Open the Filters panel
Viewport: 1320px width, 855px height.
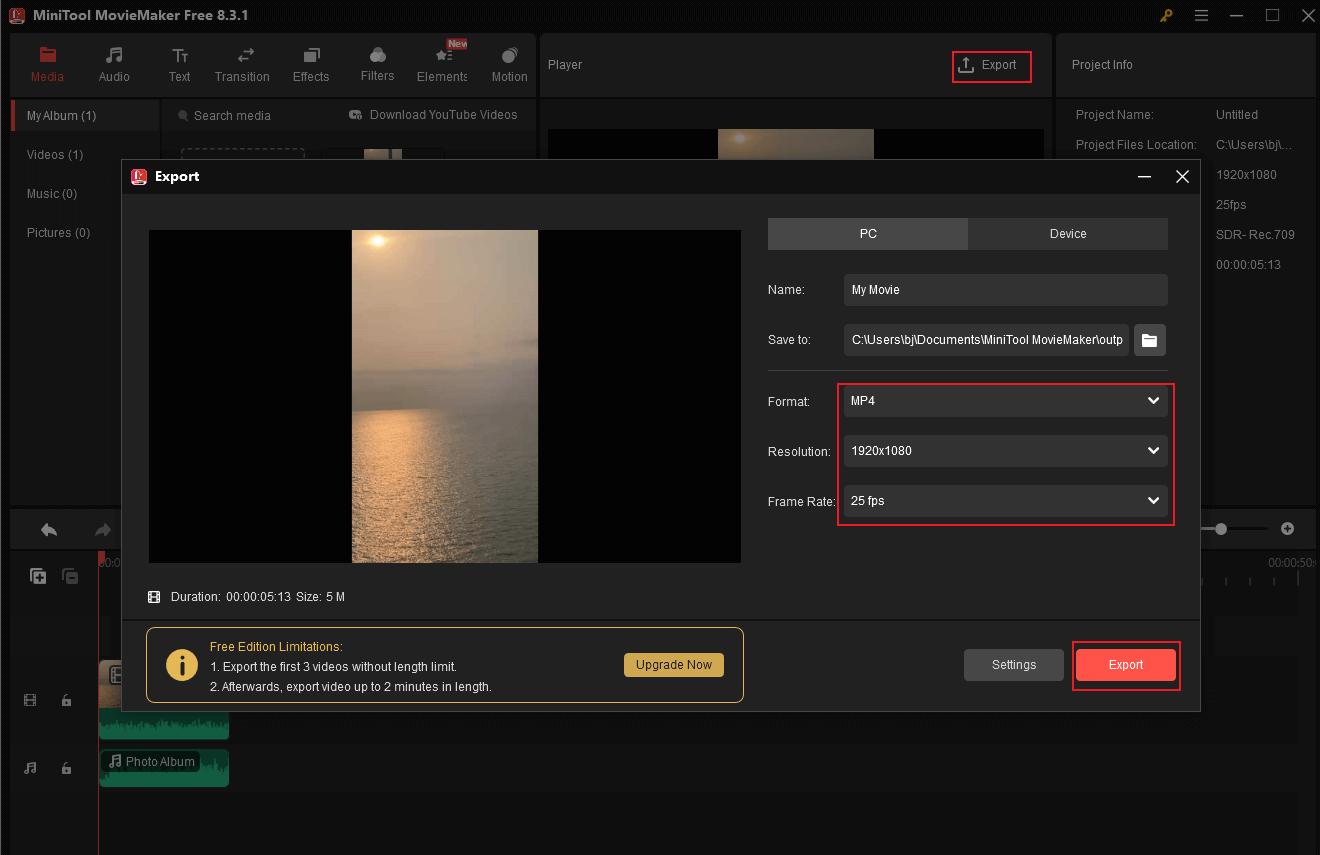[377, 57]
